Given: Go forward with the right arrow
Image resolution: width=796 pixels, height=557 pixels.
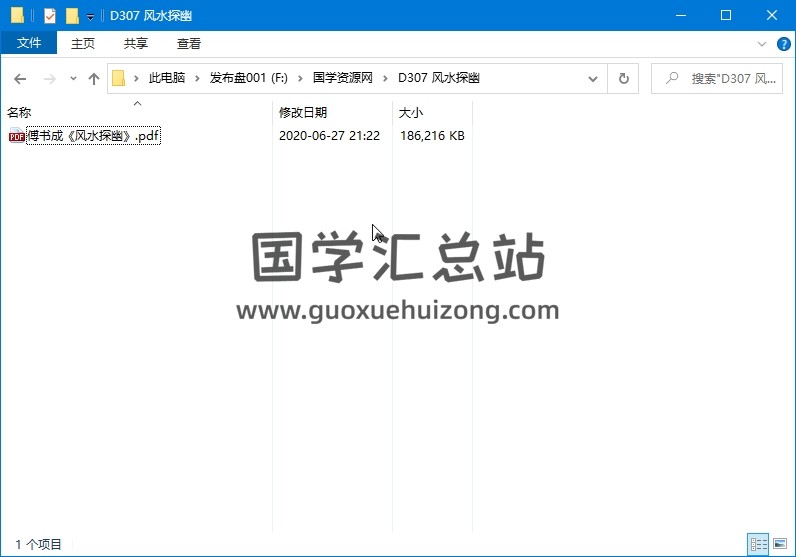Looking at the screenshot, I should (49, 79).
